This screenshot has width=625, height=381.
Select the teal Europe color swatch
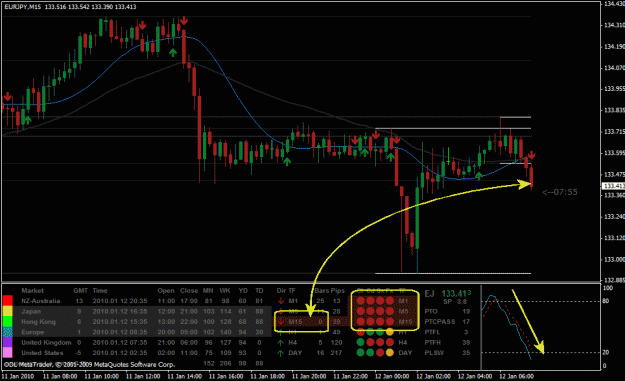click(x=8, y=332)
